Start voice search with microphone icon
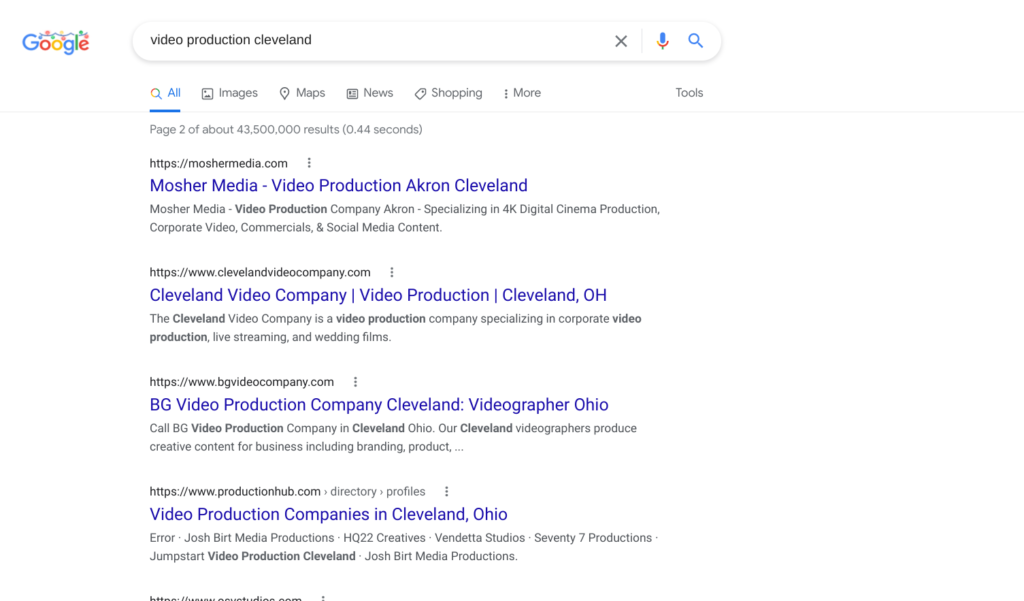 [x=662, y=41]
